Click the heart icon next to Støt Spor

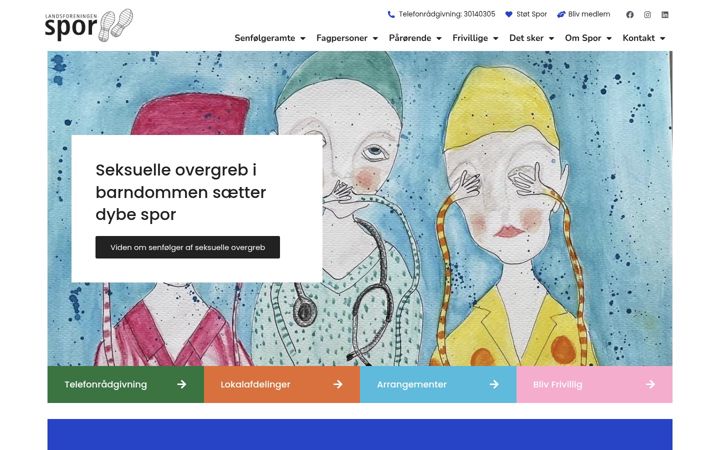[508, 14]
